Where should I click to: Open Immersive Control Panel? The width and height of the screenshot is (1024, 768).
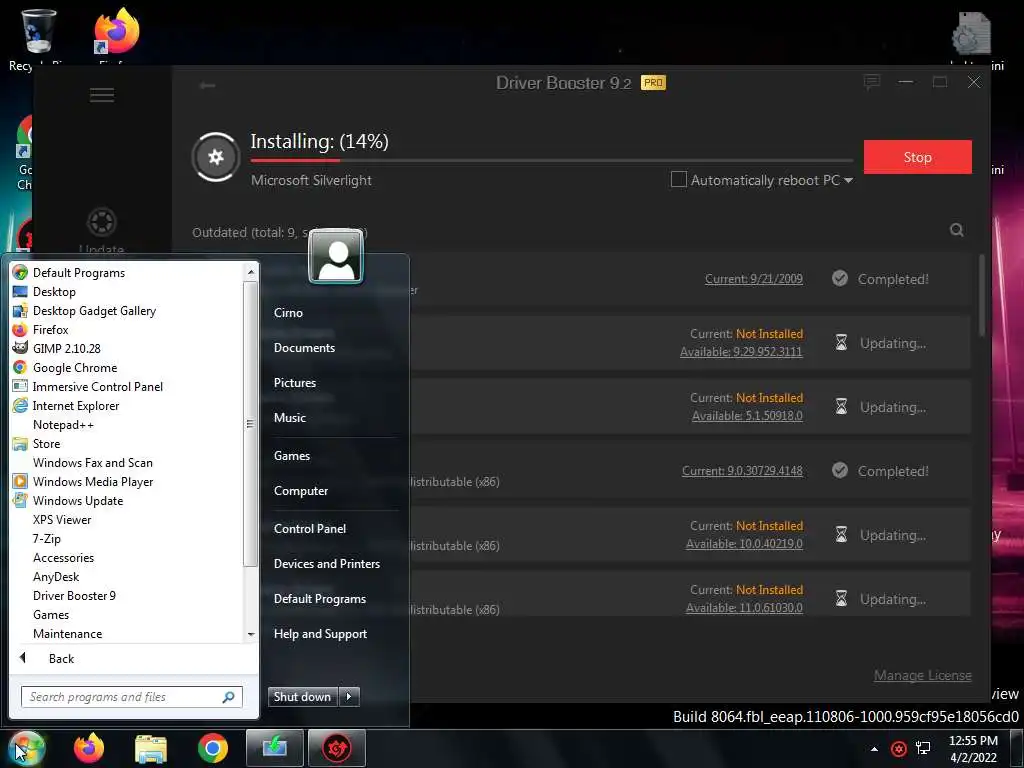click(97, 387)
